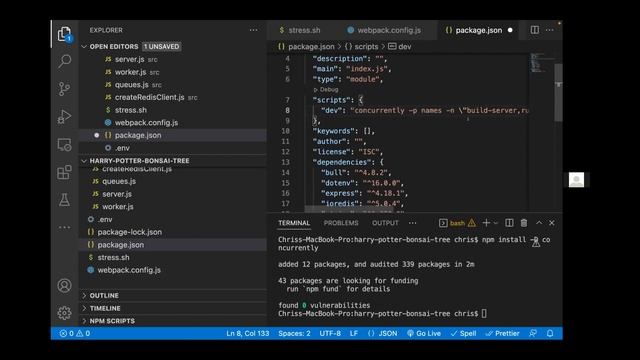Viewport: 640px width, 360px height.
Task: Toggle Prettier in status bar
Action: tap(502, 333)
